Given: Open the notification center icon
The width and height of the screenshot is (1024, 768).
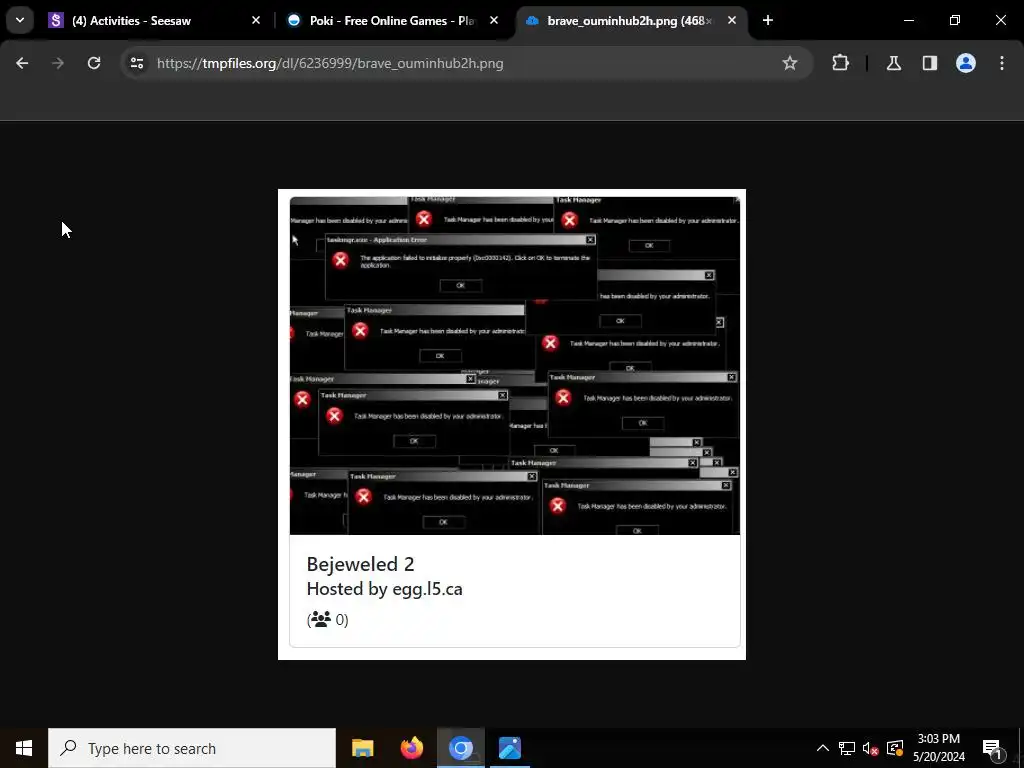Looking at the screenshot, I should [992, 748].
